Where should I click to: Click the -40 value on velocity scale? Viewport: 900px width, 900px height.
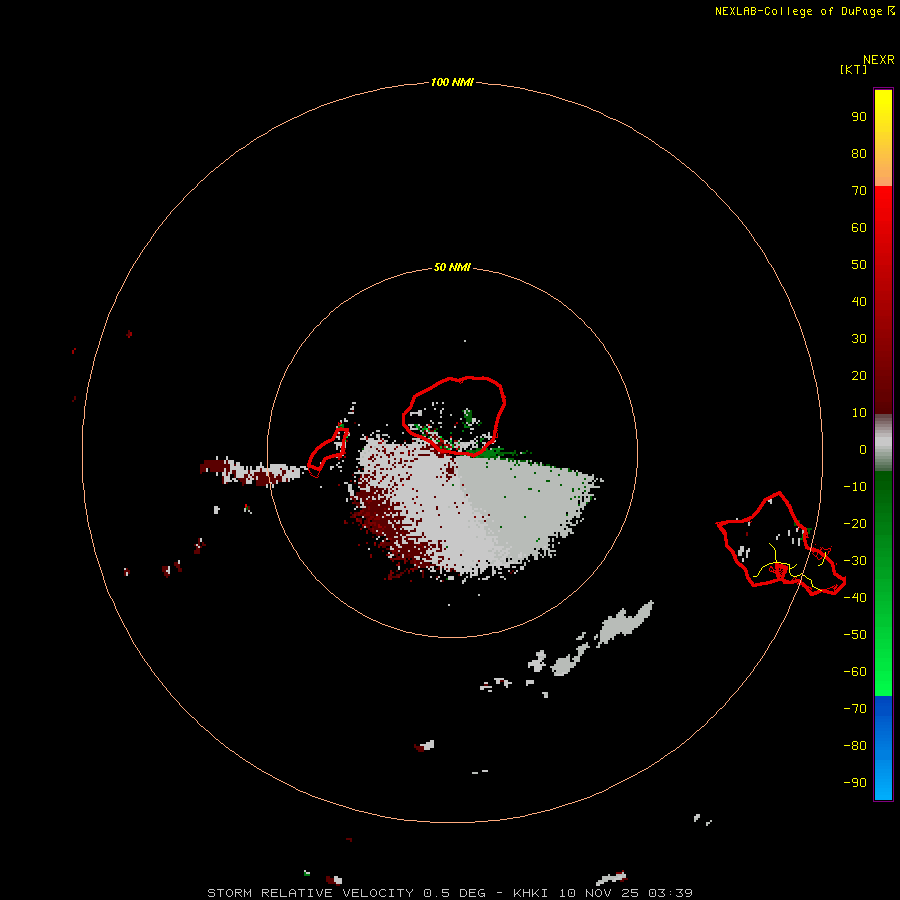855,598
